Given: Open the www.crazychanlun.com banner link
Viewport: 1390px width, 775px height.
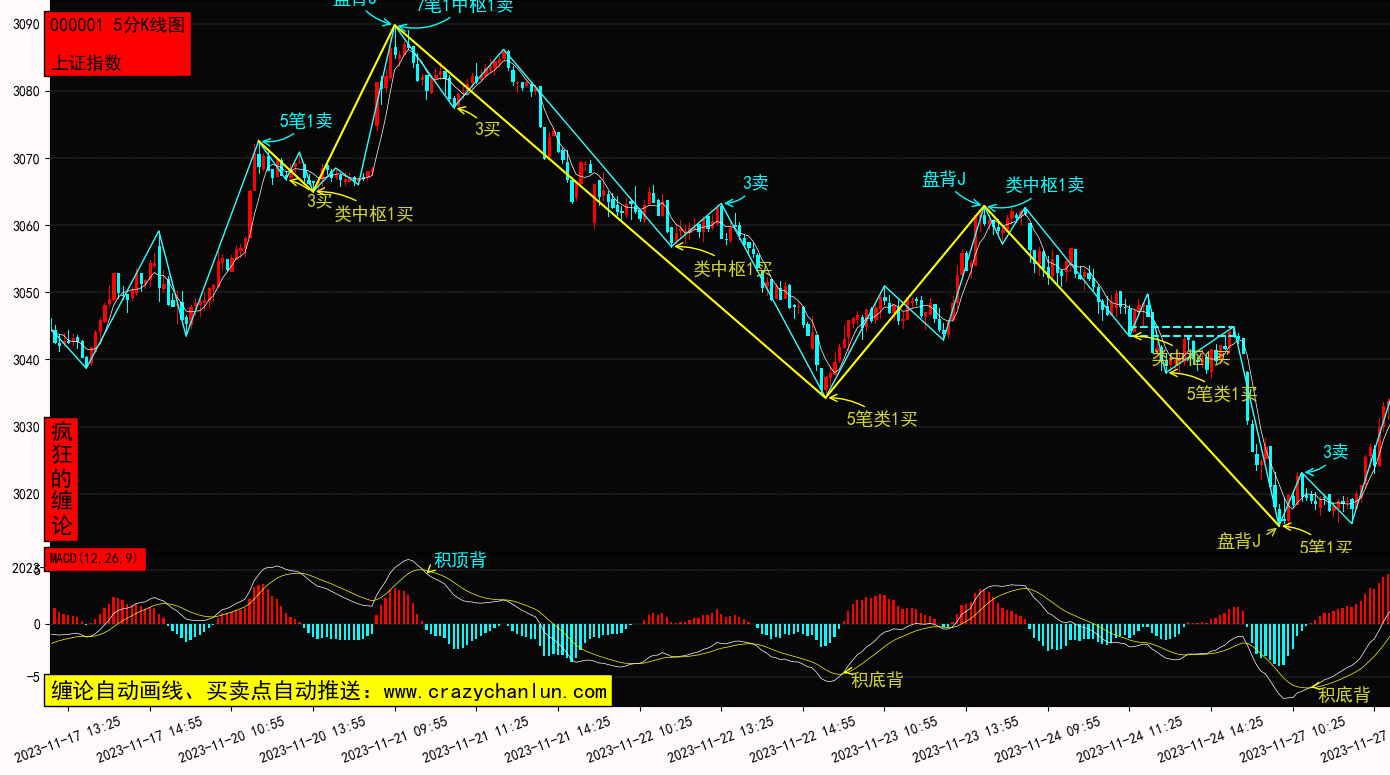Looking at the screenshot, I should coord(495,691).
